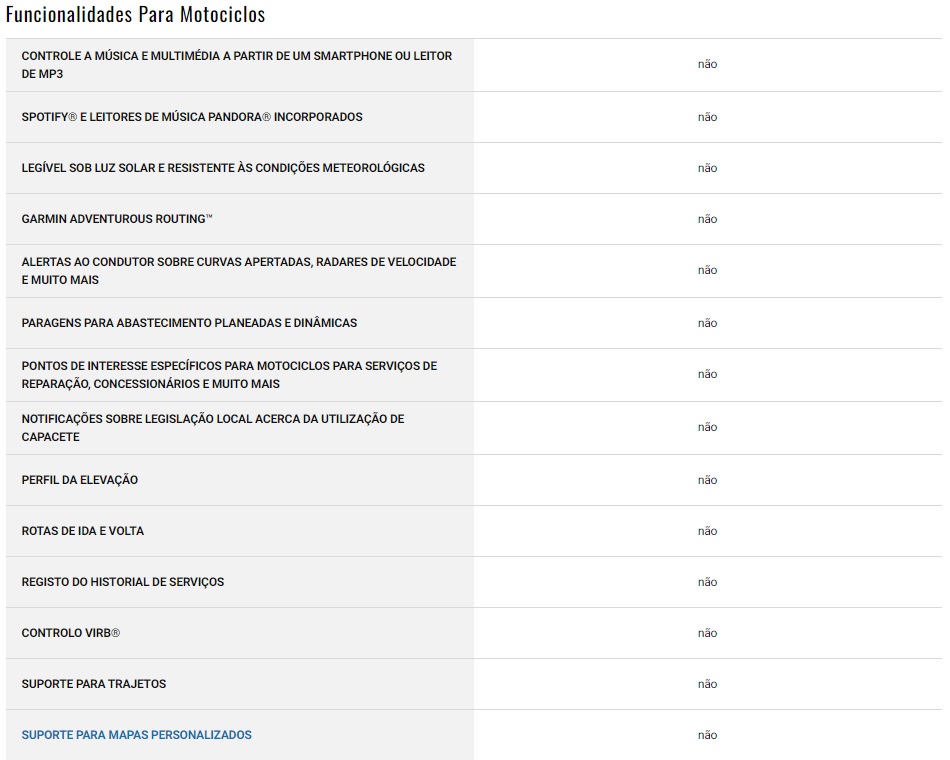Select the Controle a música e multimédia row label

coord(236,65)
